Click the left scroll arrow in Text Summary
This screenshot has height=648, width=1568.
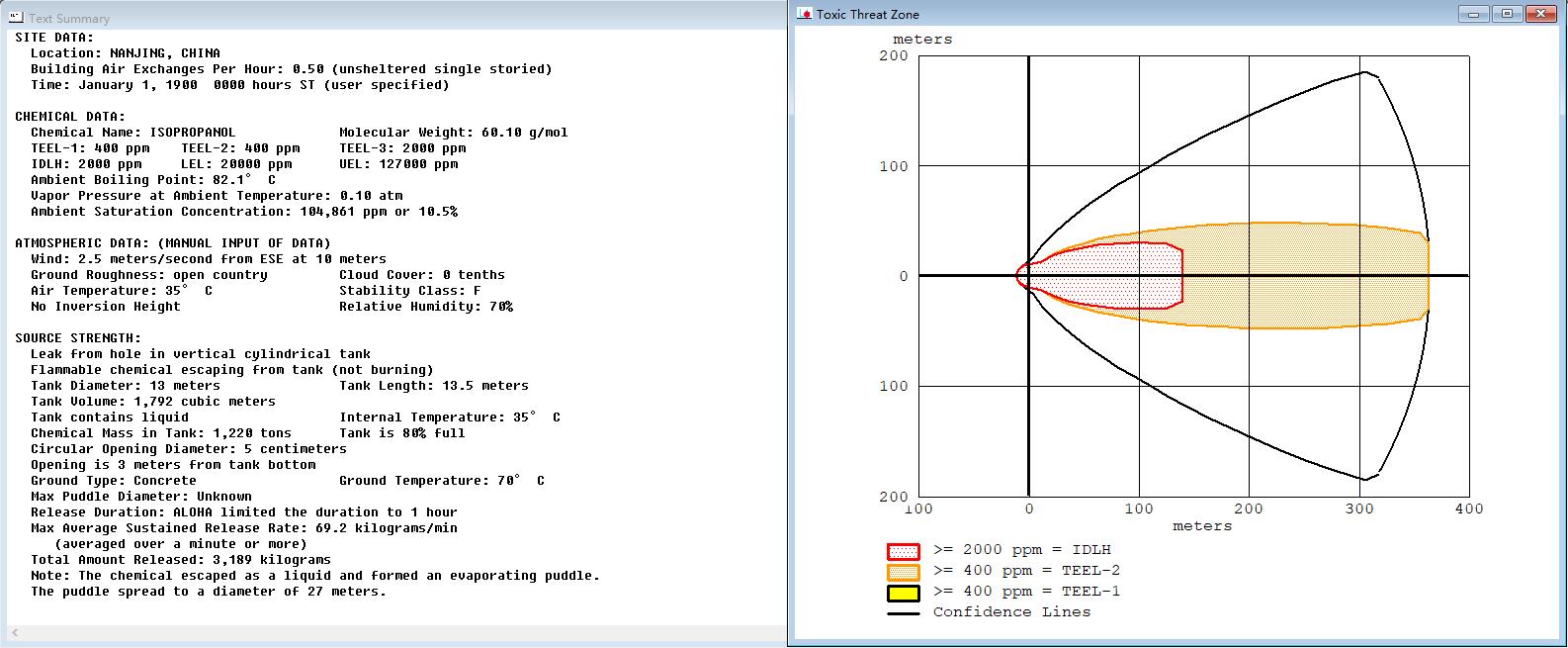(14, 632)
